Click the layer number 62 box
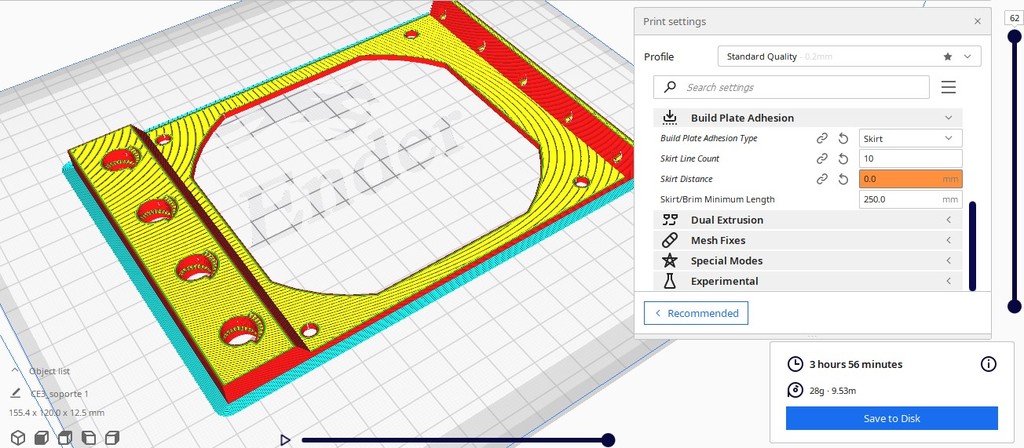1024x448 pixels. coord(1014,18)
